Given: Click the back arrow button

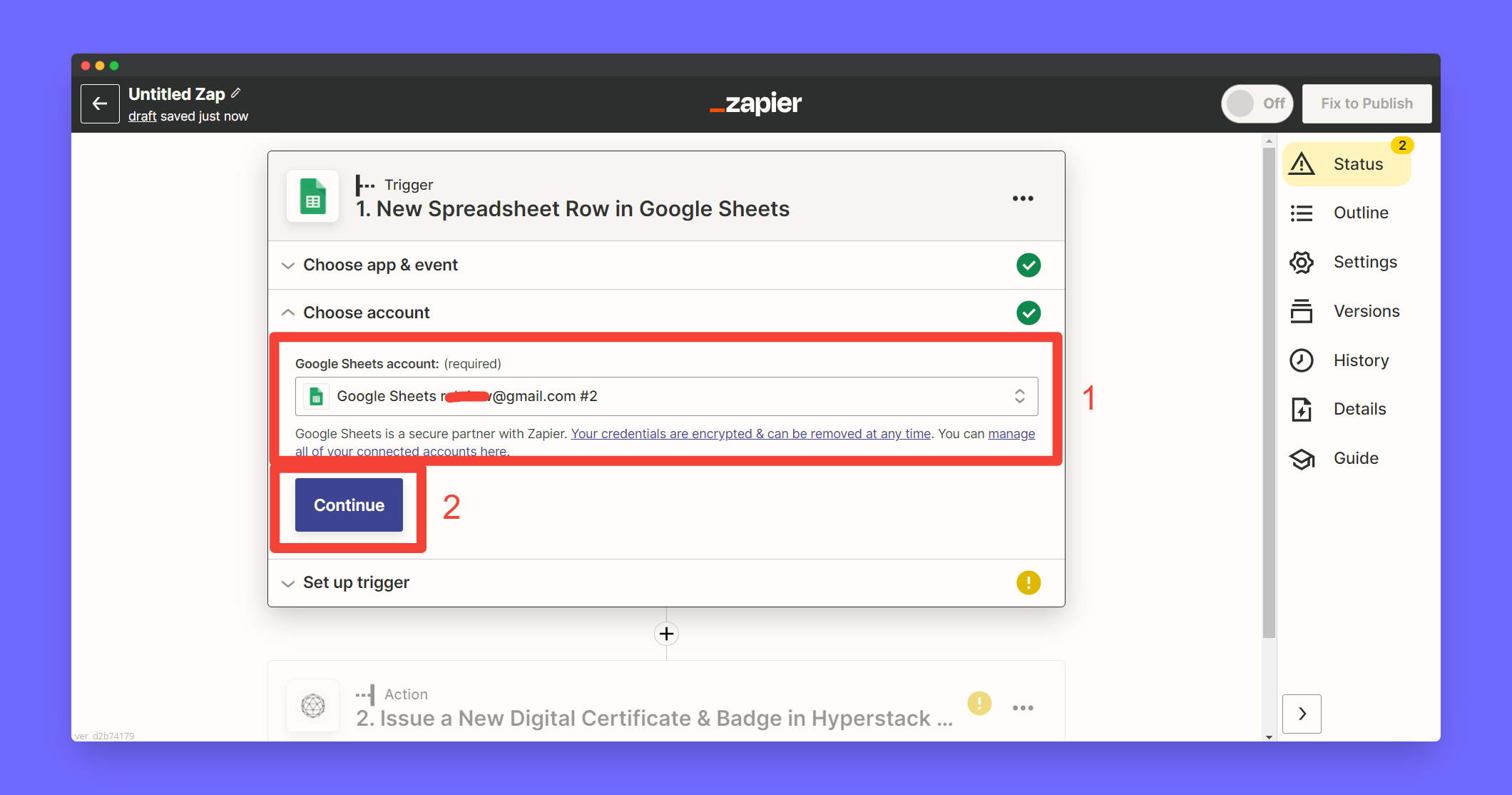Looking at the screenshot, I should pyautogui.click(x=100, y=104).
